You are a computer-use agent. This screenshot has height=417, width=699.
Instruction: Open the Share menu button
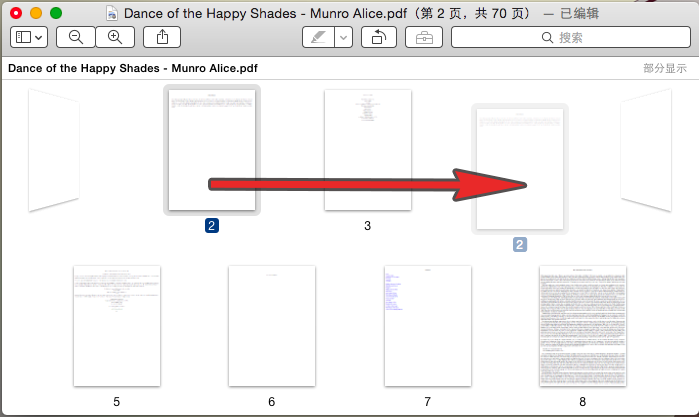[162, 37]
